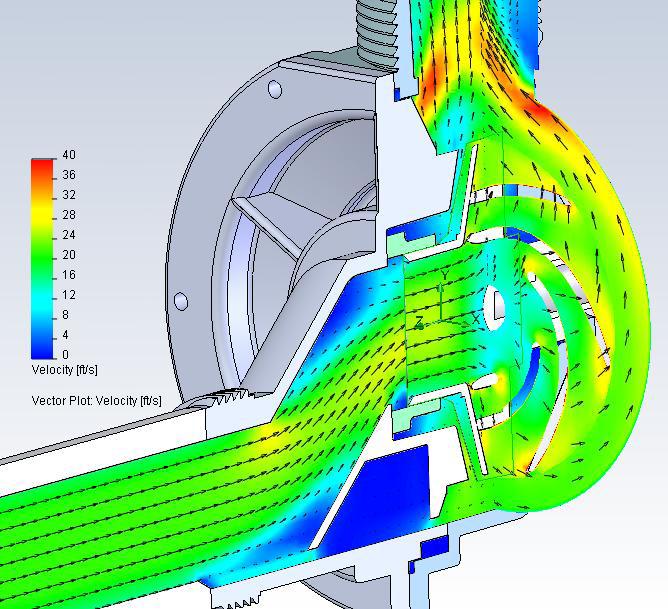Select the top bolt hole on the flange
The image size is (668, 609).
pyautogui.click(x=275, y=91)
